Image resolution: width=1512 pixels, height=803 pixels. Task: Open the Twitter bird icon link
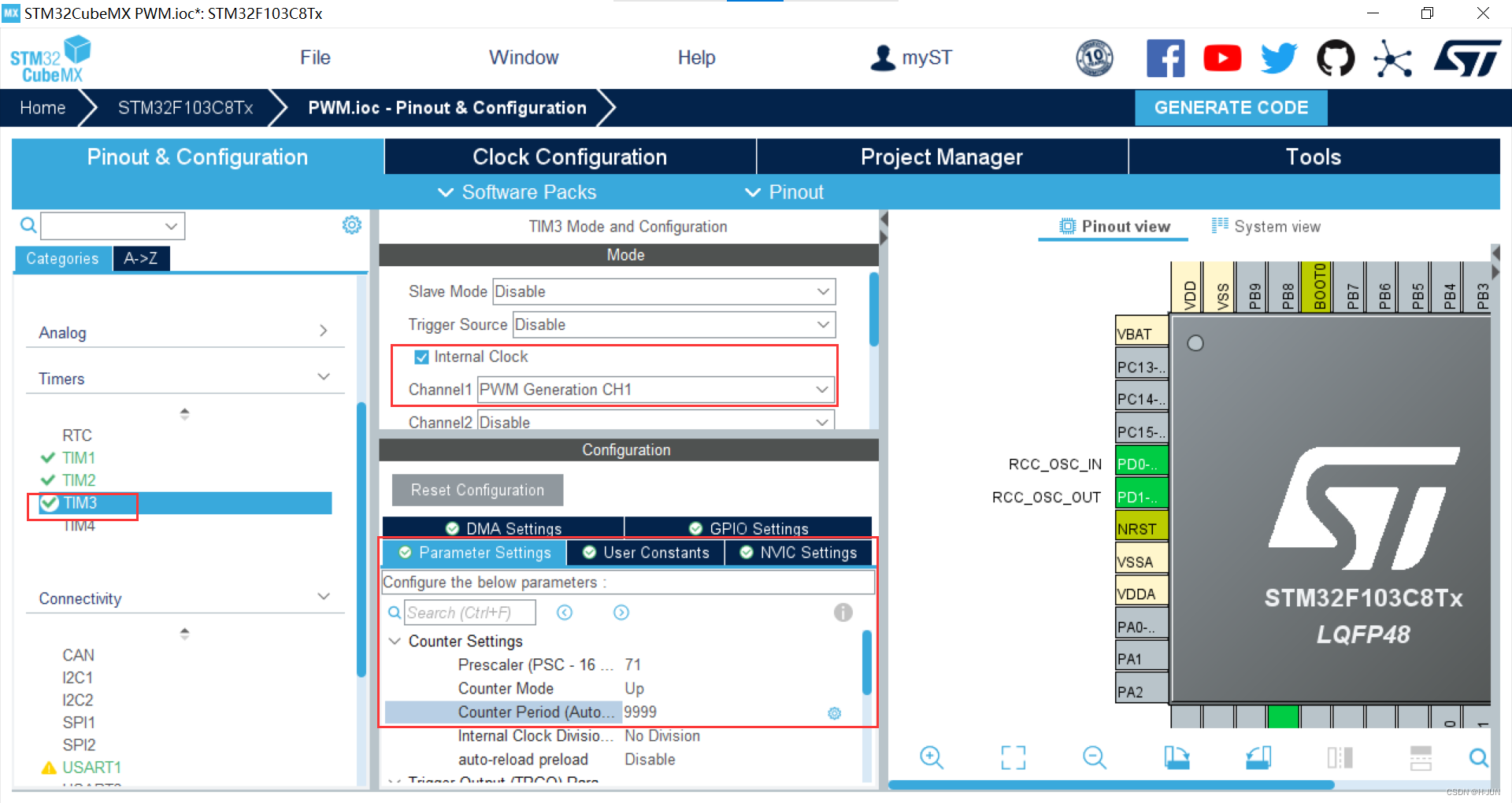point(1279,58)
